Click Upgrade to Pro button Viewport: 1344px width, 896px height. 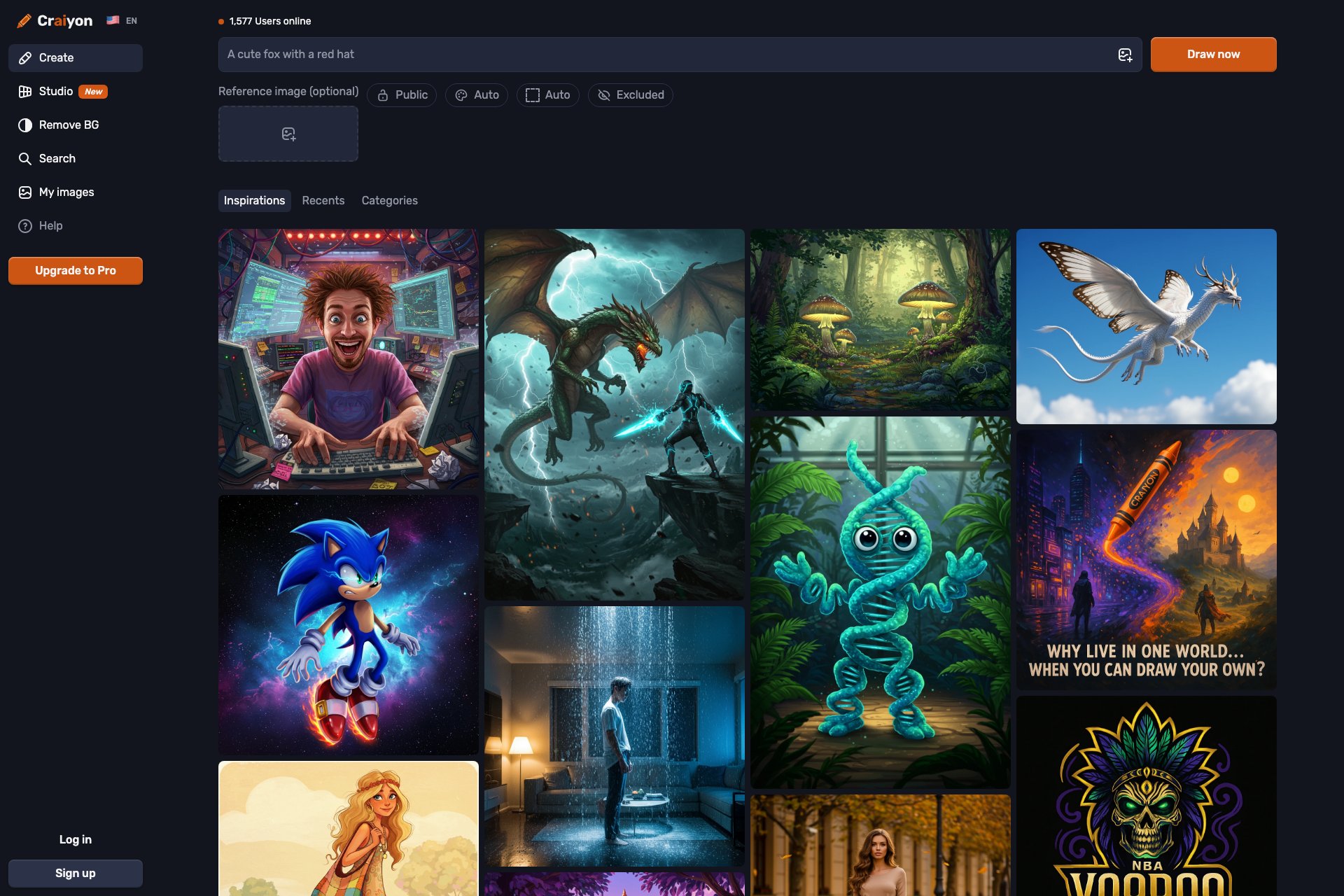[76, 270]
